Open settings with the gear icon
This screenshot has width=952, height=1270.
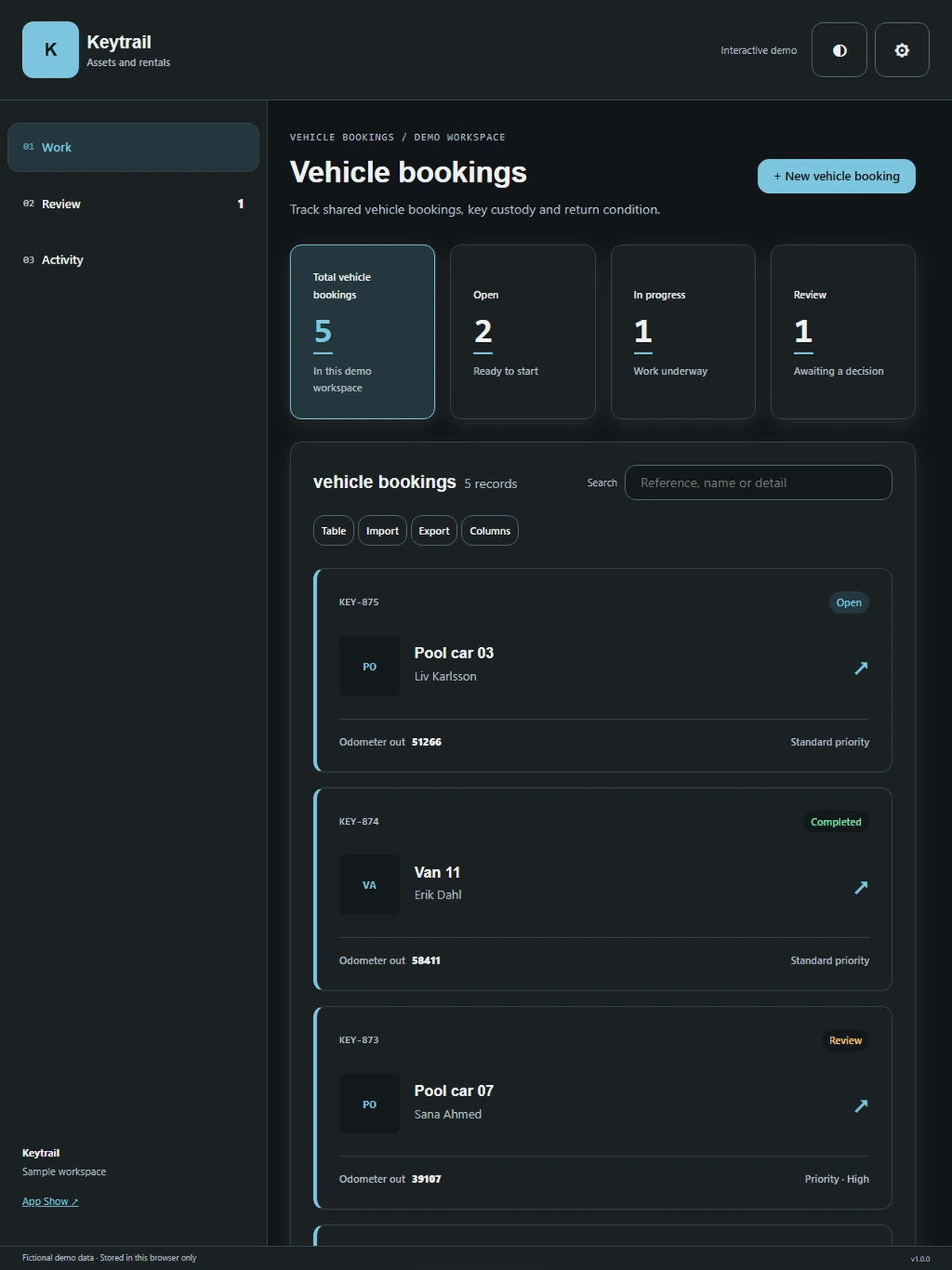(x=902, y=50)
